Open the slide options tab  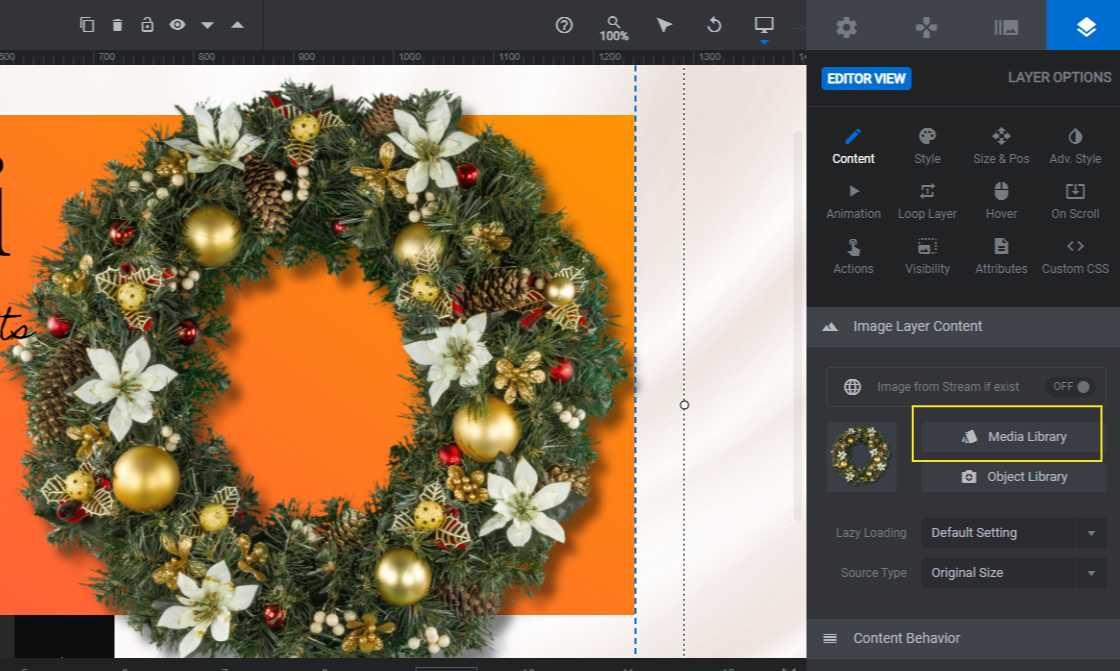pos(1006,27)
